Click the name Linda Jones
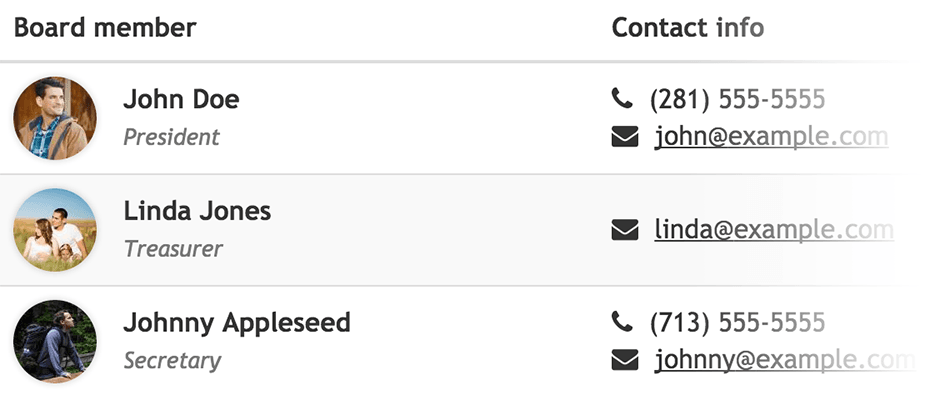This screenshot has width=931, height=406. 197,211
